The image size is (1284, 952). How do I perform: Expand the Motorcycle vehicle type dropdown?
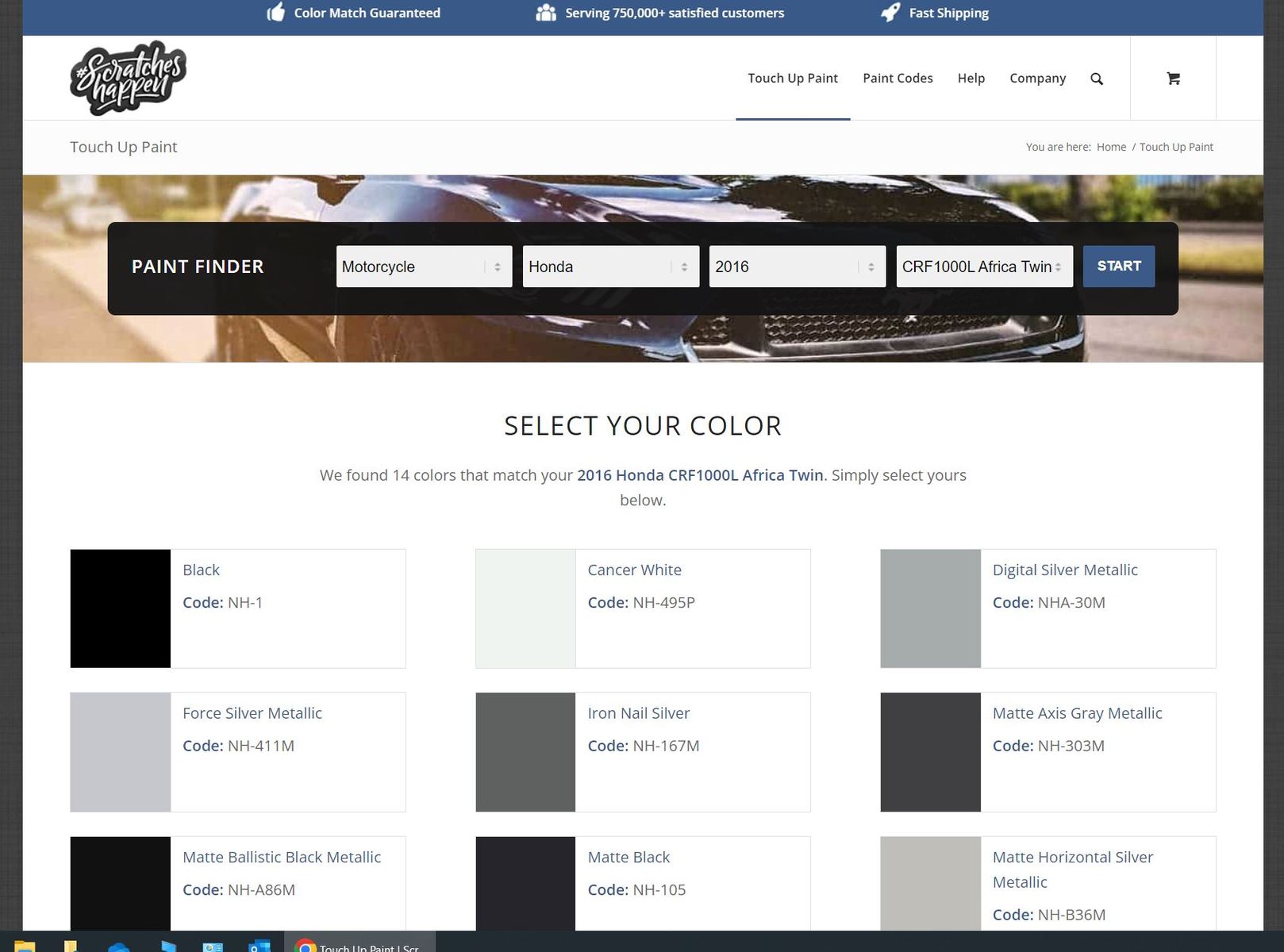424,267
